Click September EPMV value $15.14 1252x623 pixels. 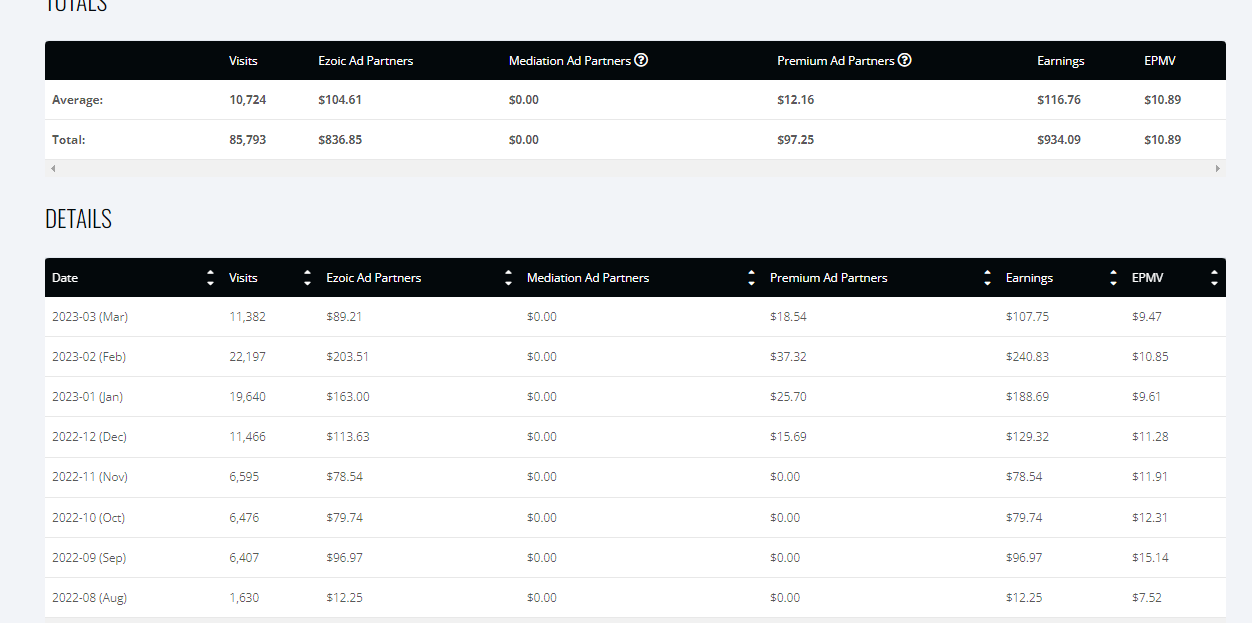(1150, 557)
